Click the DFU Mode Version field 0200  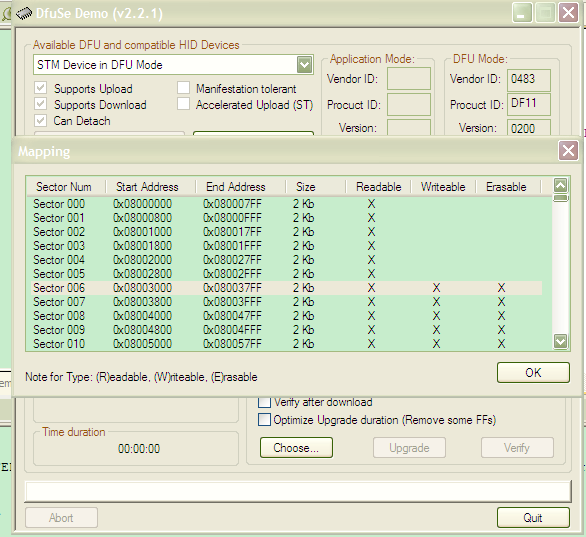[x=529, y=127]
